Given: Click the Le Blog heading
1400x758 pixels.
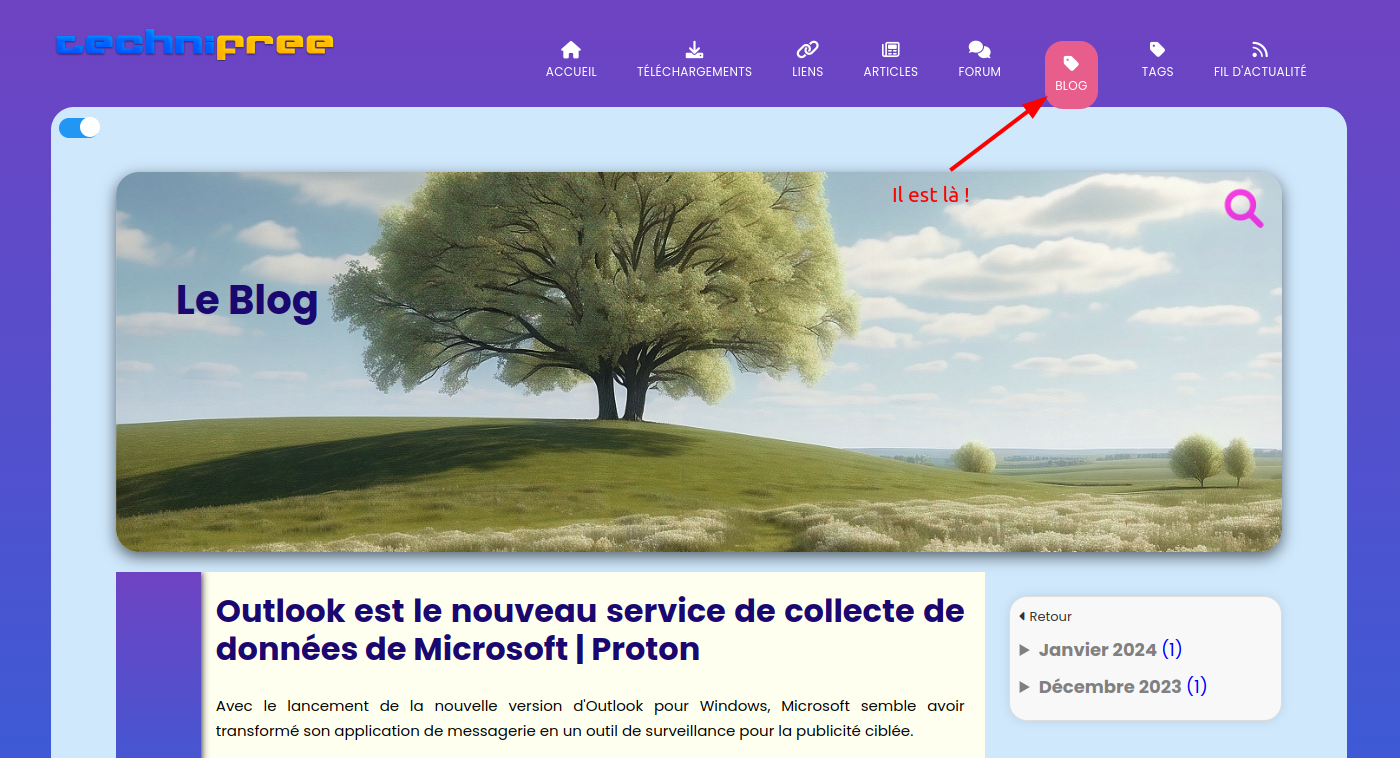Looking at the screenshot, I should [247, 300].
